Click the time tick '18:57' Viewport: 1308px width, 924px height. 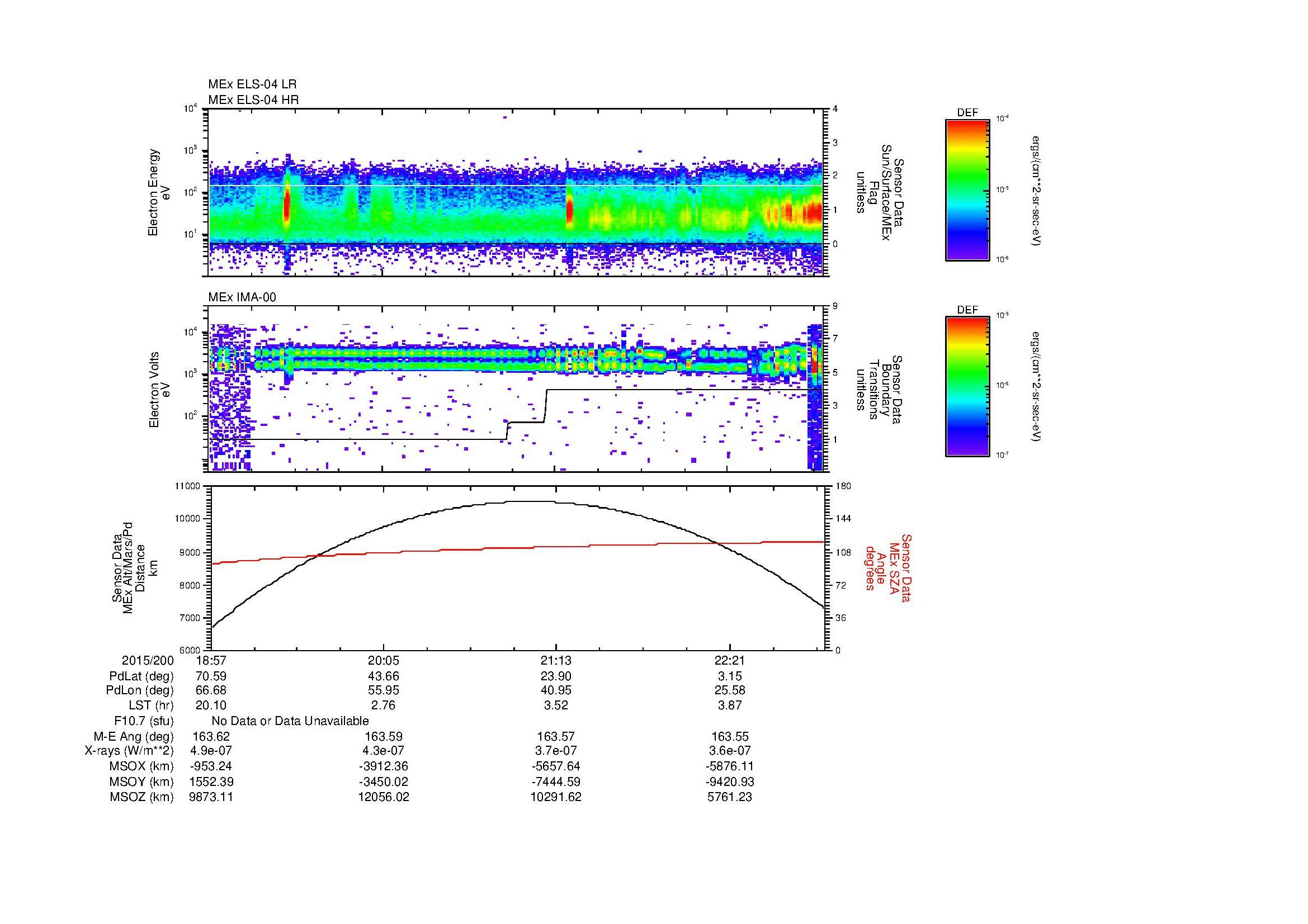pos(211,660)
